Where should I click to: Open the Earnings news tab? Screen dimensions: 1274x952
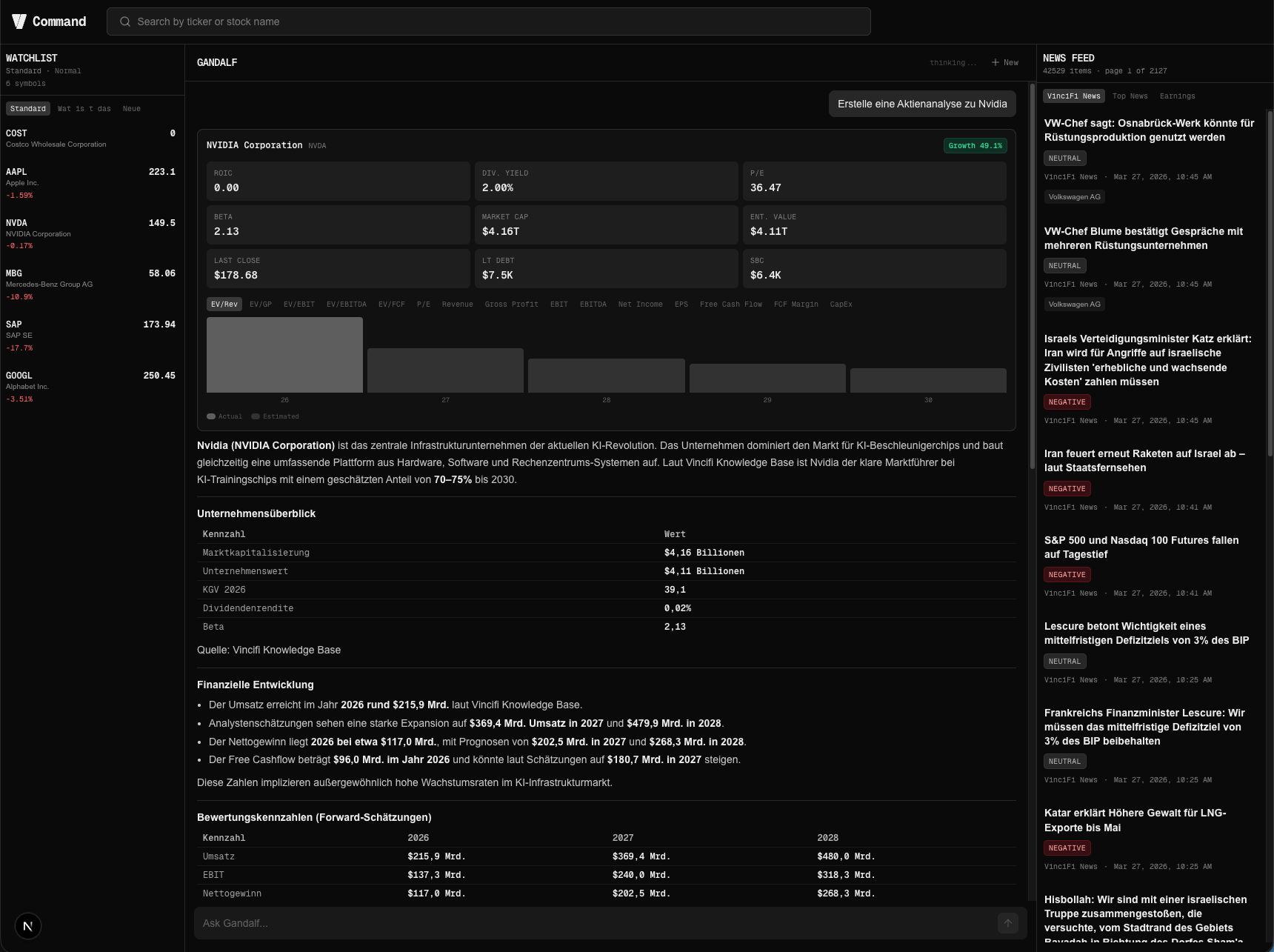(1178, 96)
